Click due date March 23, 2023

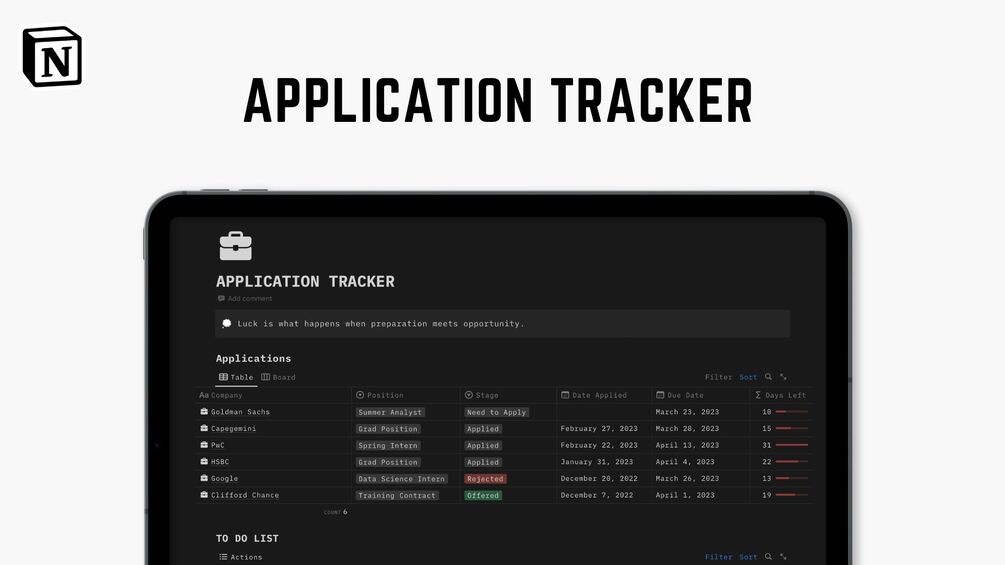click(687, 412)
